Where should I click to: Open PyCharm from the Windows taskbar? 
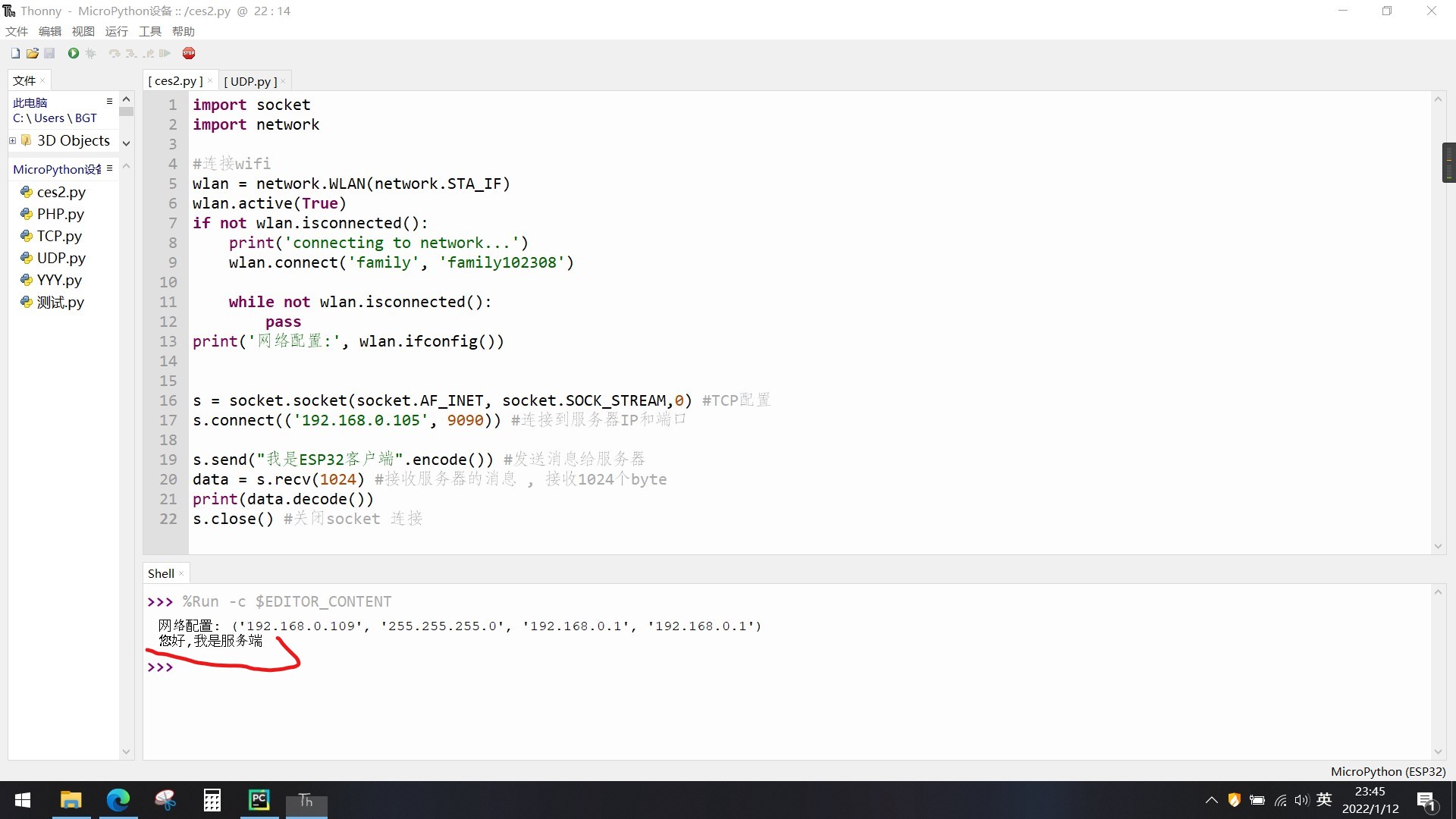point(259,800)
